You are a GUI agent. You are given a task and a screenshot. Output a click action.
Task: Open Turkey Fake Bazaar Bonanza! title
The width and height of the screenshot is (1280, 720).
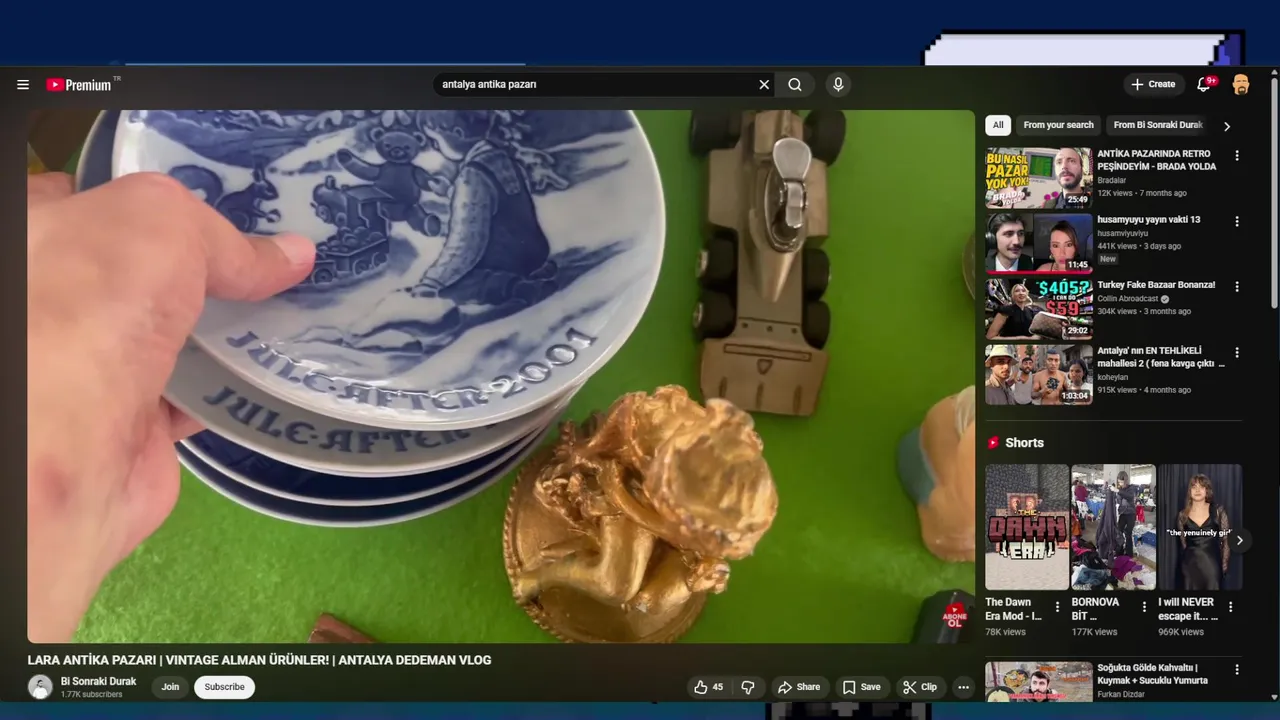pyautogui.click(x=1156, y=285)
